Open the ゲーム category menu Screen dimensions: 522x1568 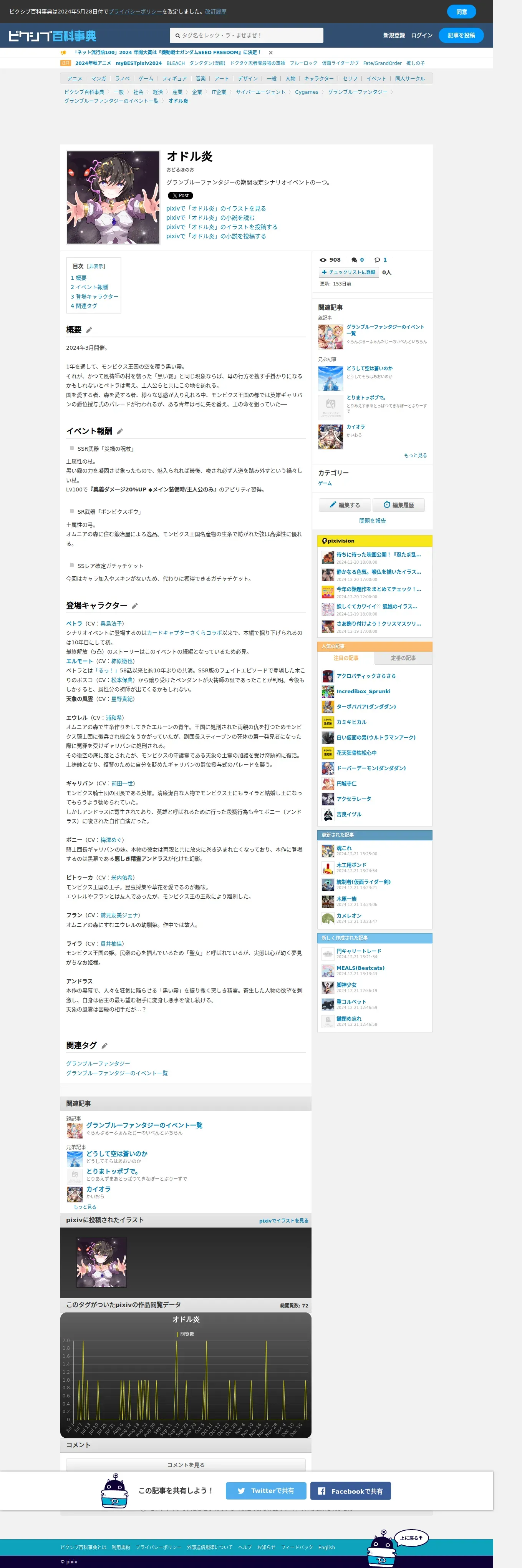146,78
